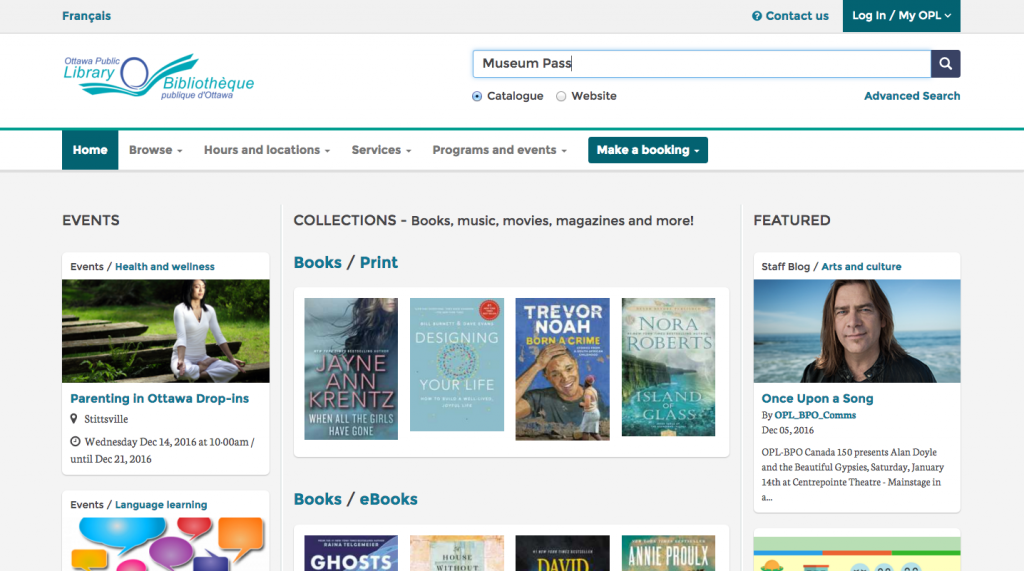
Task: Open the Trevor Noah Born a Crime cover
Action: click(562, 368)
